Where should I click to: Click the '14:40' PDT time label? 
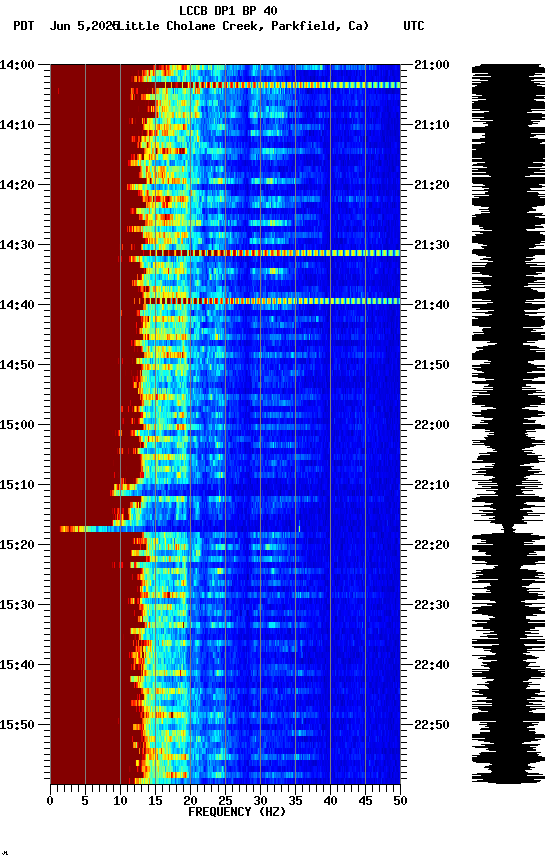tap(17, 305)
